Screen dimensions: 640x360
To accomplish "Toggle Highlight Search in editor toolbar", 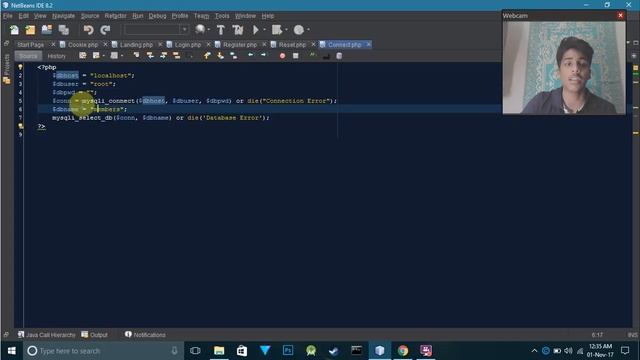I will pyautogui.click(x=177, y=56).
